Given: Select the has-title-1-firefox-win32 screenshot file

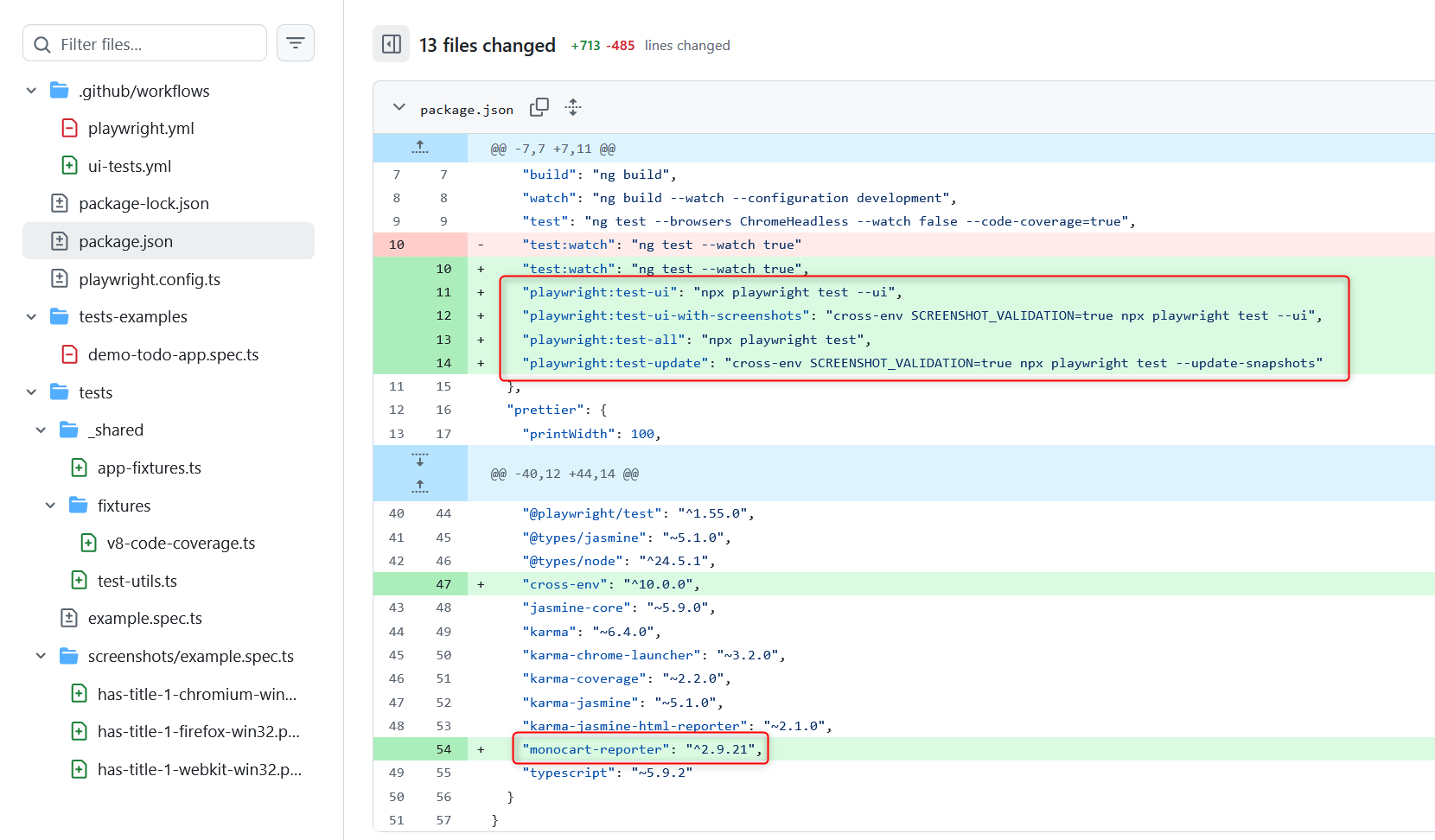Looking at the screenshot, I should click(198, 732).
